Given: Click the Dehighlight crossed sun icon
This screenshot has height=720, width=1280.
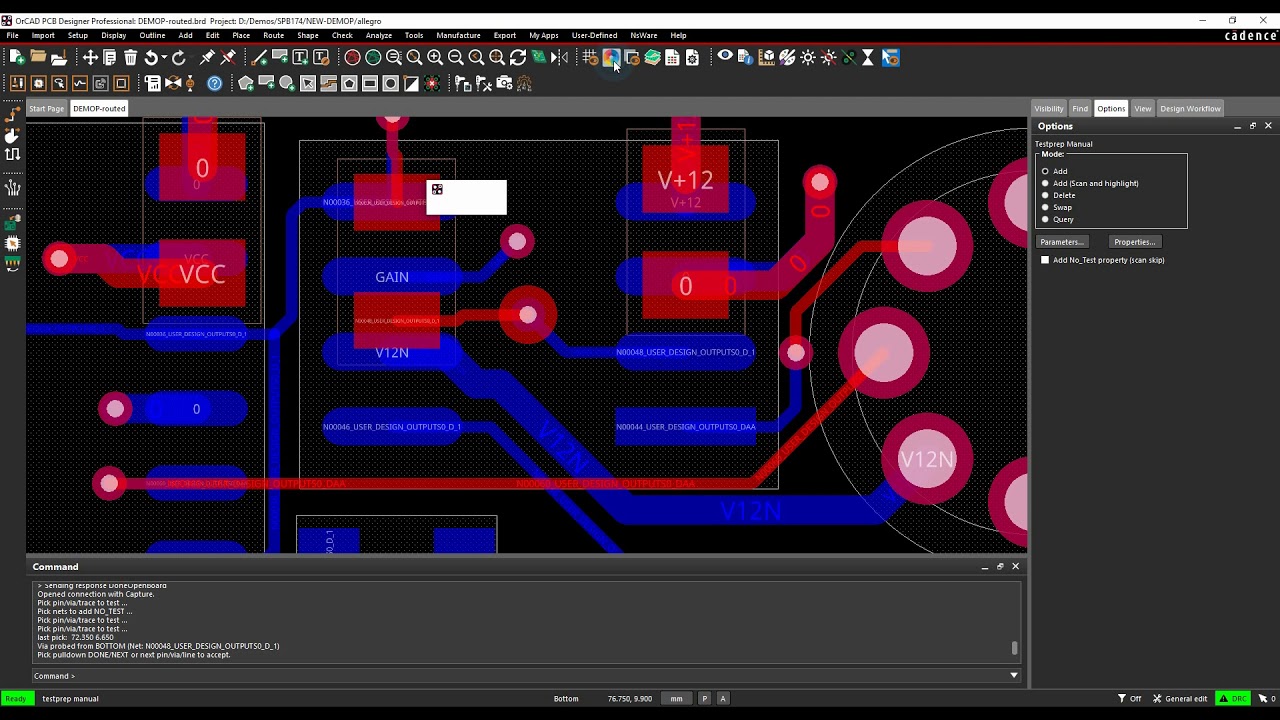Looking at the screenshot, I should (828, 57).
